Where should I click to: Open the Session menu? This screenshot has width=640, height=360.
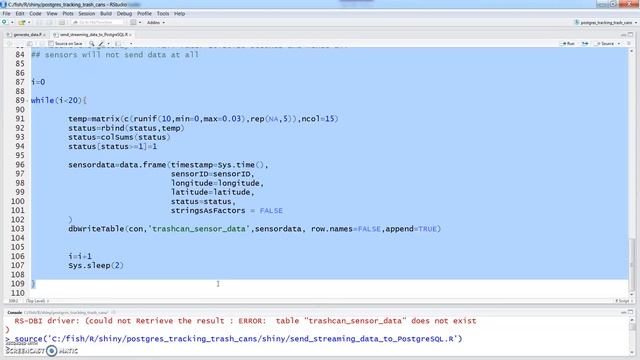[87, 13]
